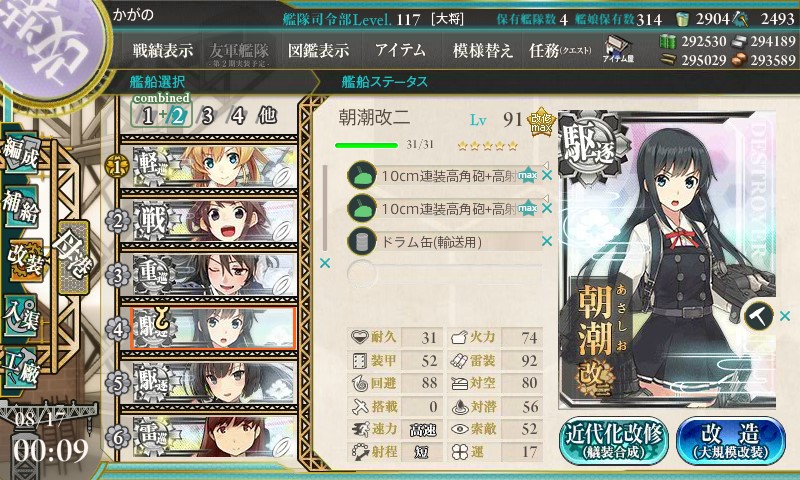
Task: Click the hammer reinforcement expansion slot icon
Action: [758, 316]
